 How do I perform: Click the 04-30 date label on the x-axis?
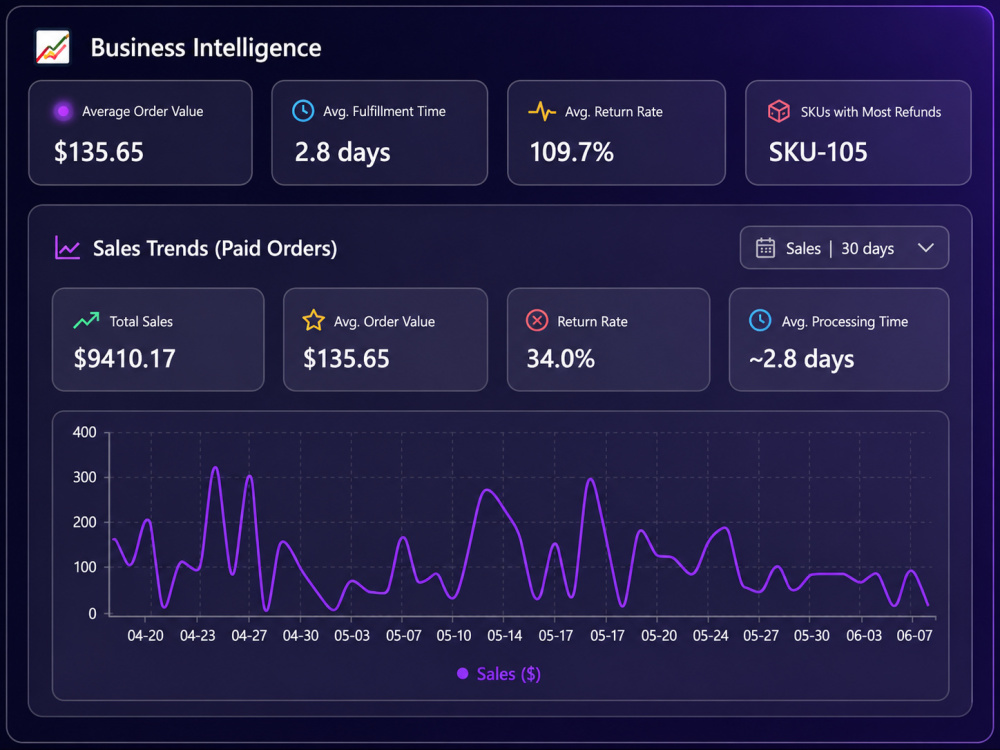tap(300, 636)
